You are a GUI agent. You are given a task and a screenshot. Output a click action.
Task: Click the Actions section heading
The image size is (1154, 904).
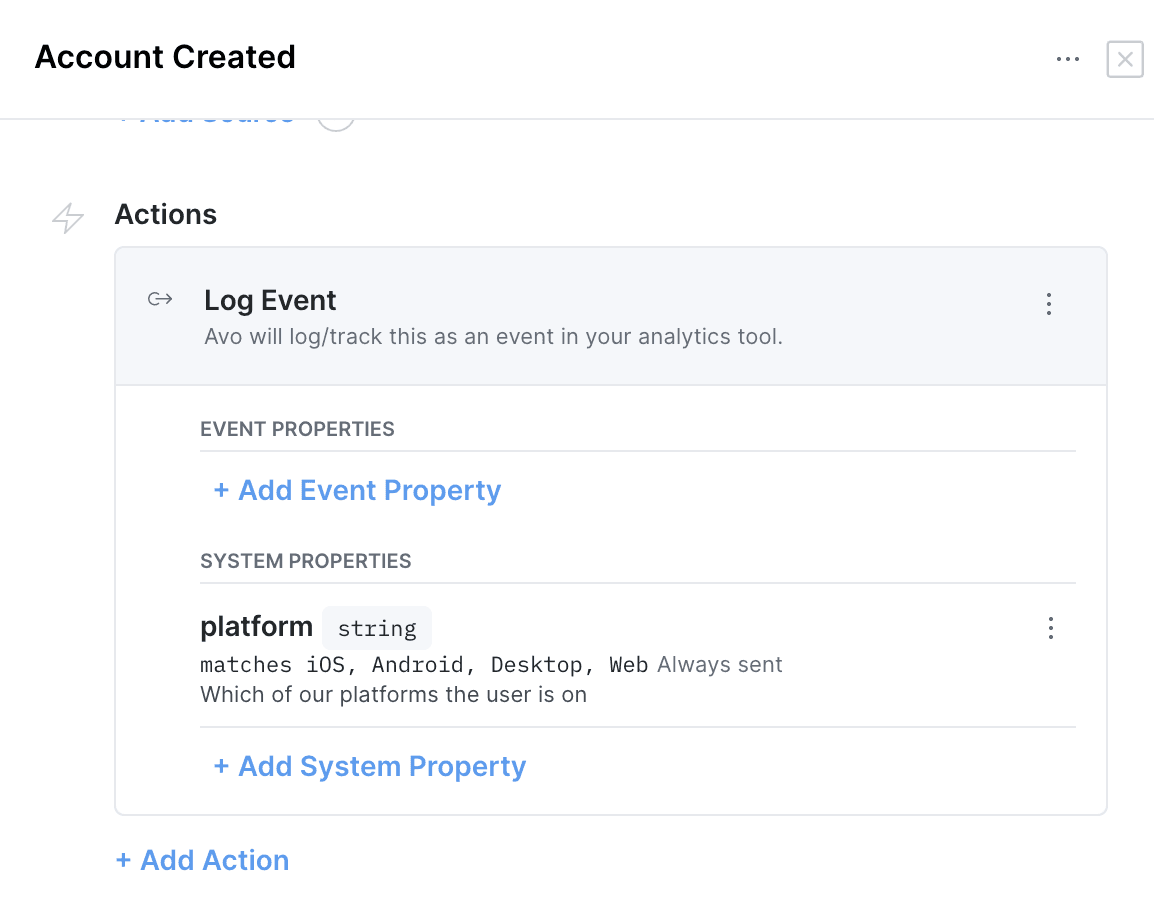coord(165,214)
